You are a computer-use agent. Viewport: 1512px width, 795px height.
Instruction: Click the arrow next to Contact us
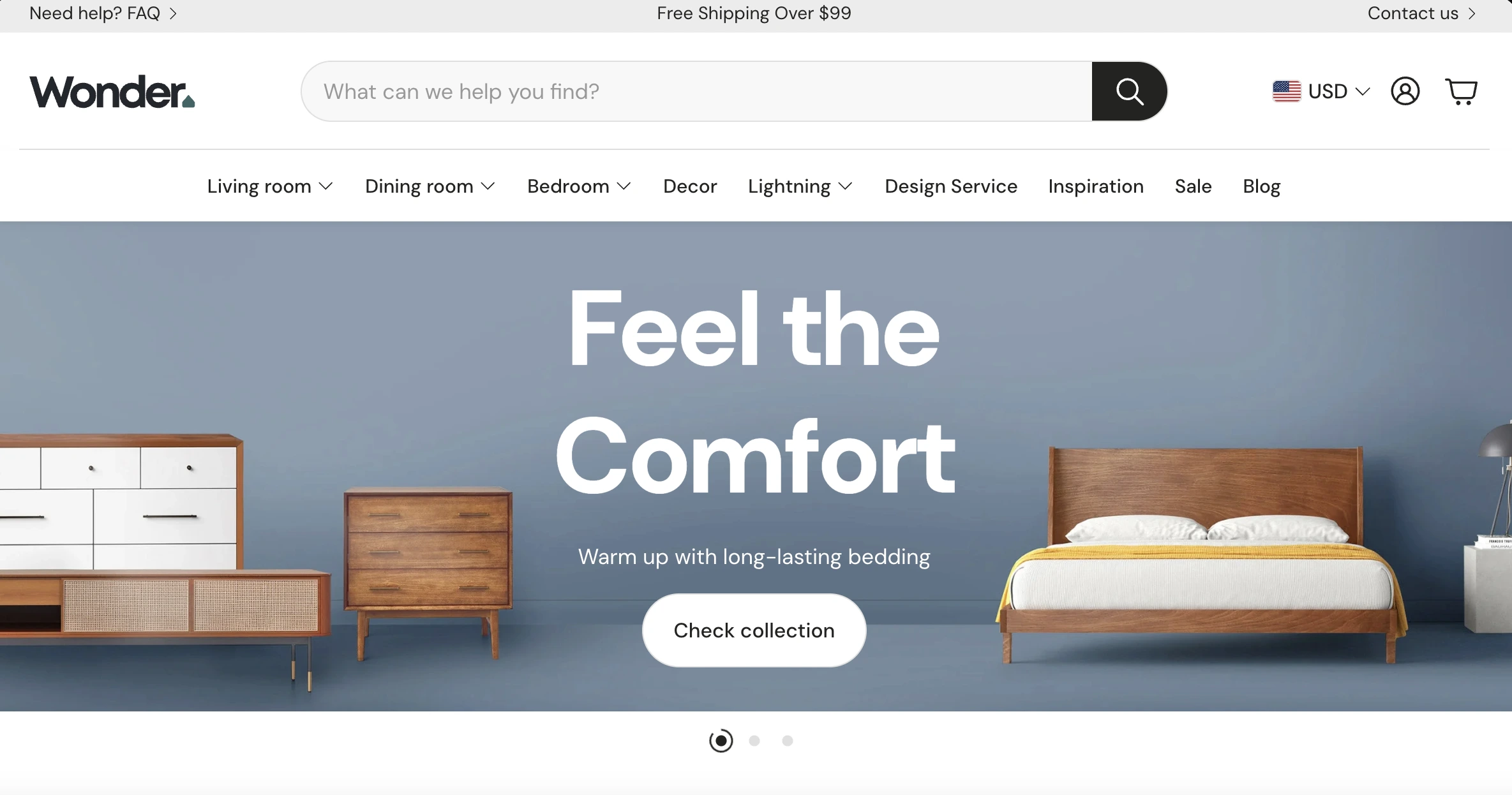pyautogui.click(x=1472, y=13)
